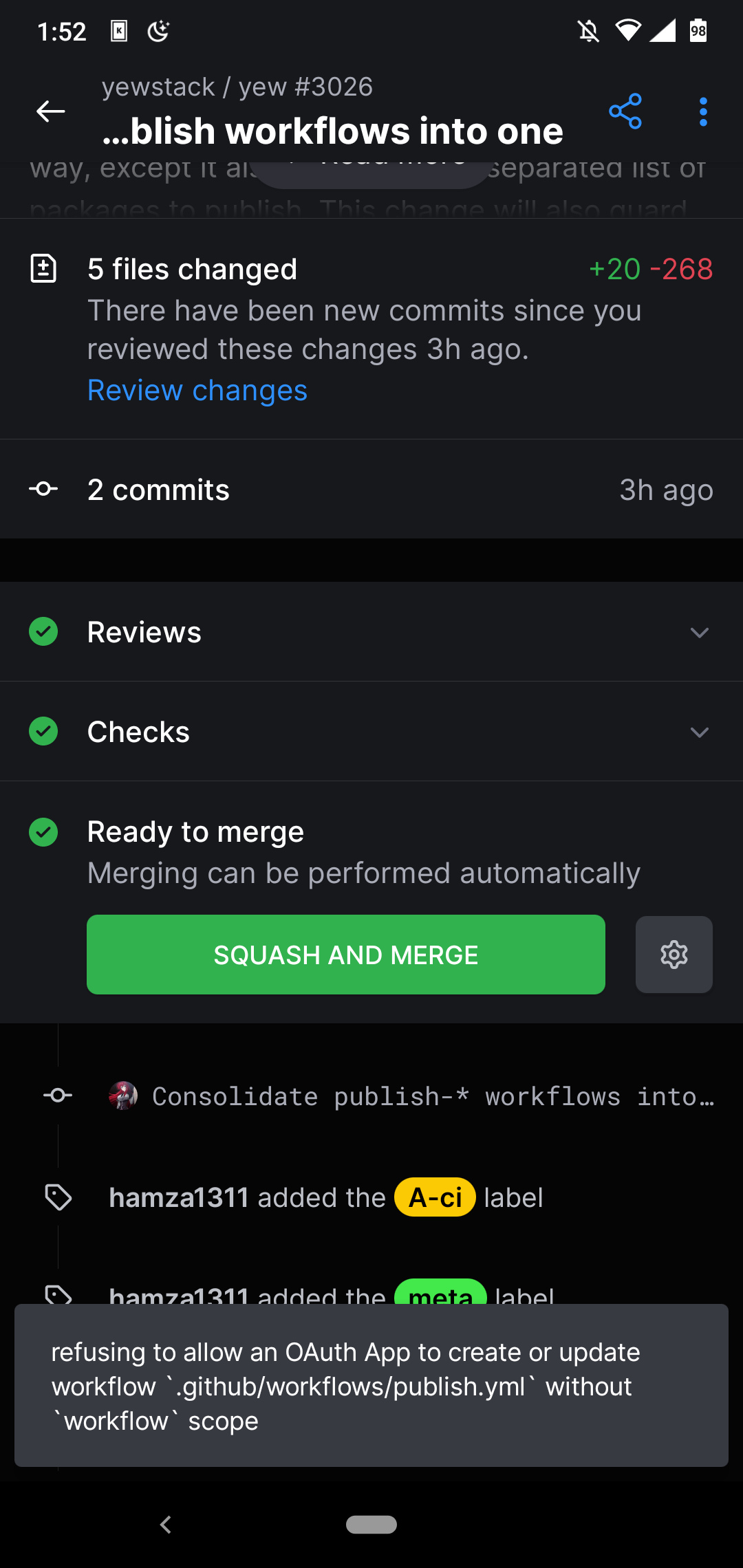Open the merge options gear next to Squash
Viewport: 743px width, 1568px height.
point(674,955)
